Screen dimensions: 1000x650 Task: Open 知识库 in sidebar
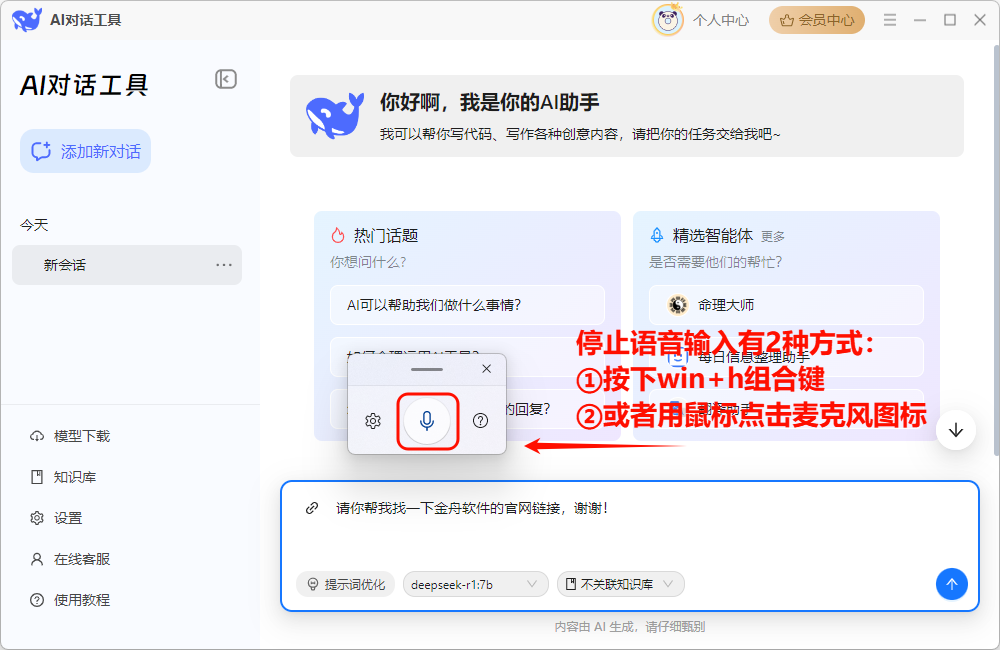tap(74, 477)
